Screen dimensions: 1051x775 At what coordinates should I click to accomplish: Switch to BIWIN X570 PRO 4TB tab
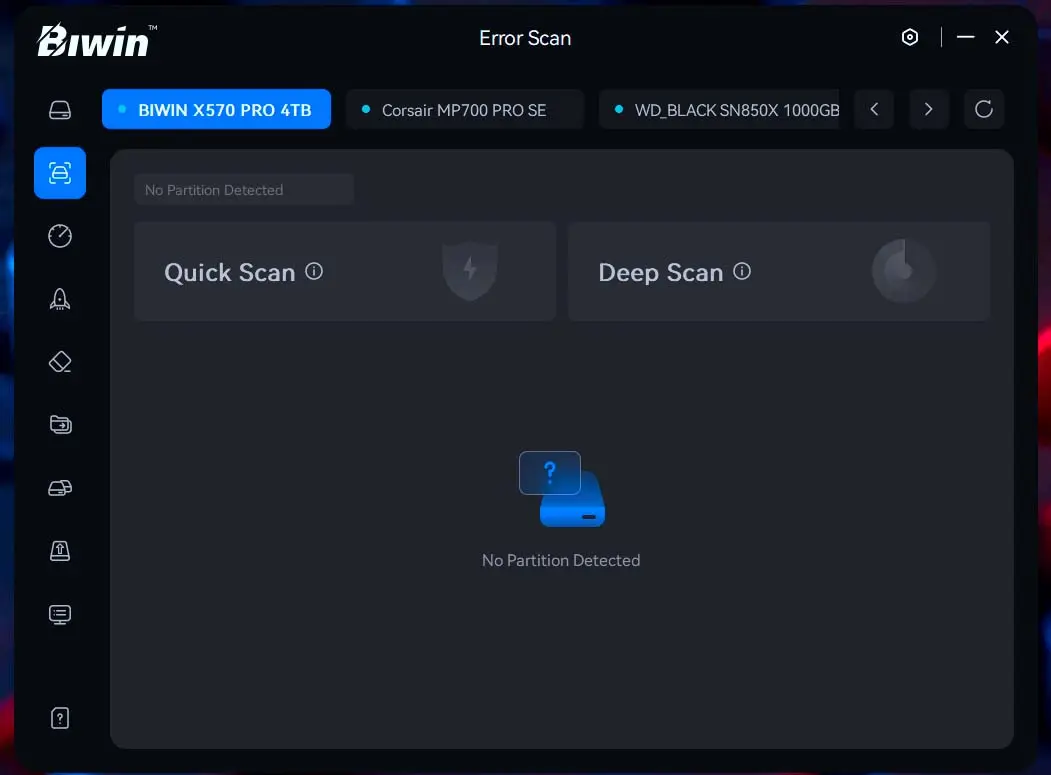point(216,110)
